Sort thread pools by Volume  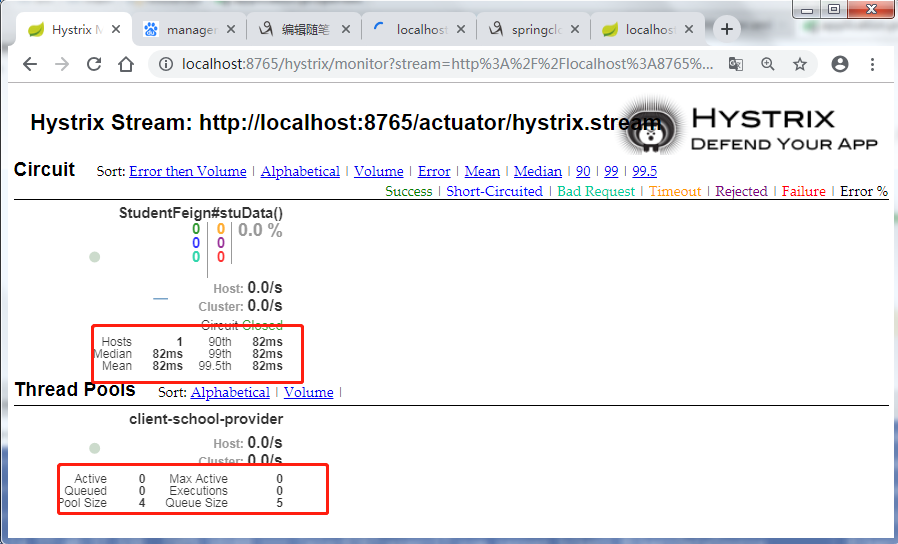(309, 392)
